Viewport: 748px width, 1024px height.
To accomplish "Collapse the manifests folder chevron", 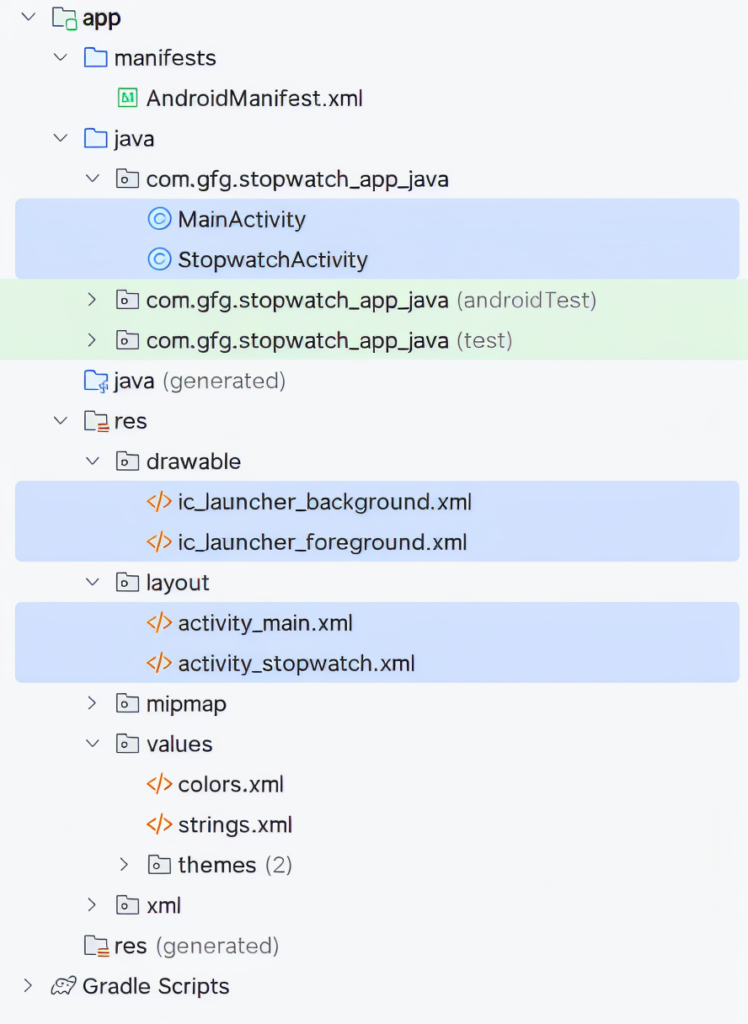I will tap(61, 57).
